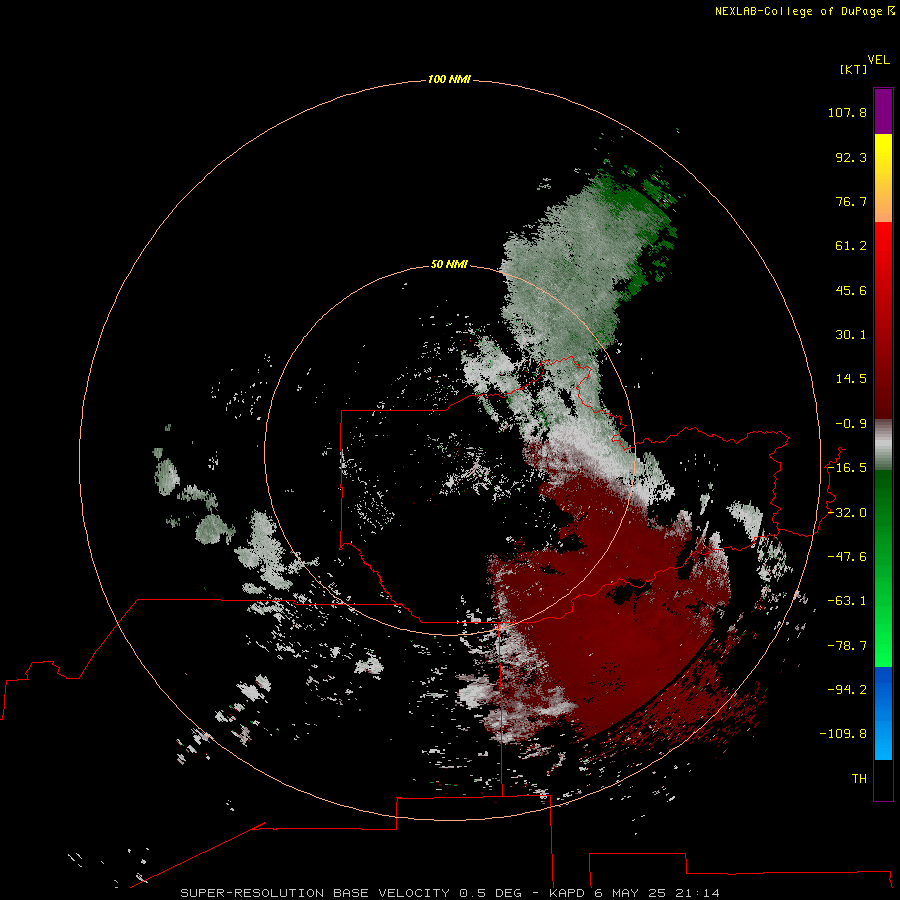Click the 50 NMI range ring label
Viewport: 900px width, 900px height.
coord(449,264)
